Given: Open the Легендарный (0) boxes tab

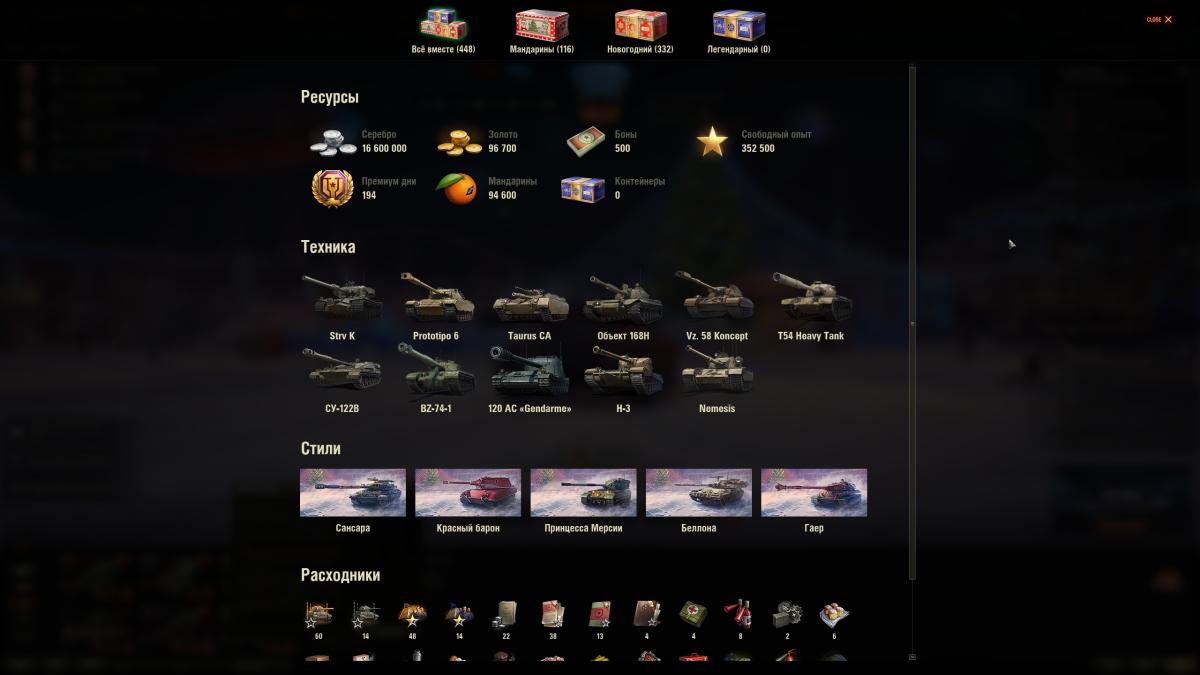Looking at the screenshot, I should coord(738,31).
